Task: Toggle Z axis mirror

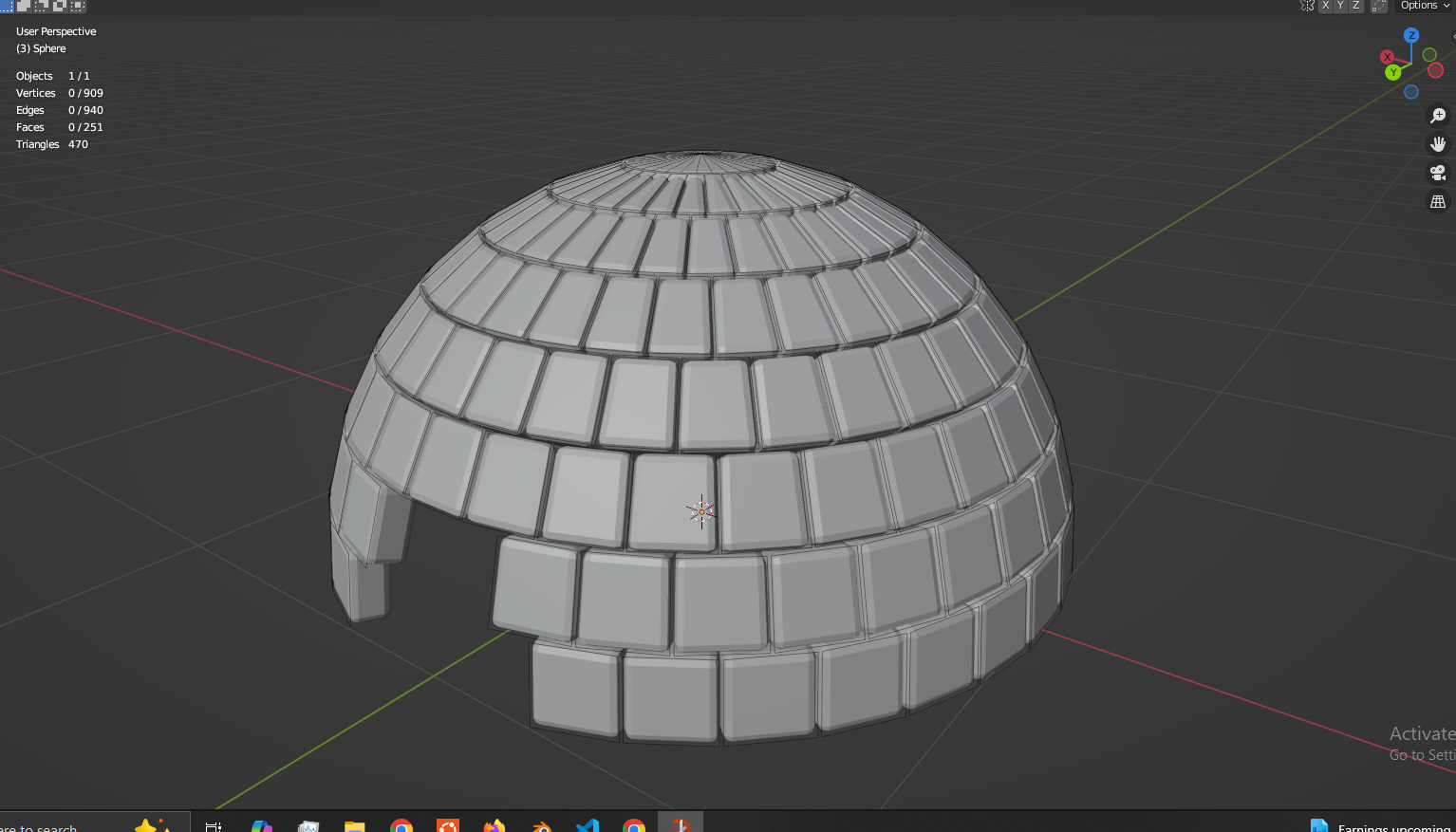Action: pos(1355,5)
